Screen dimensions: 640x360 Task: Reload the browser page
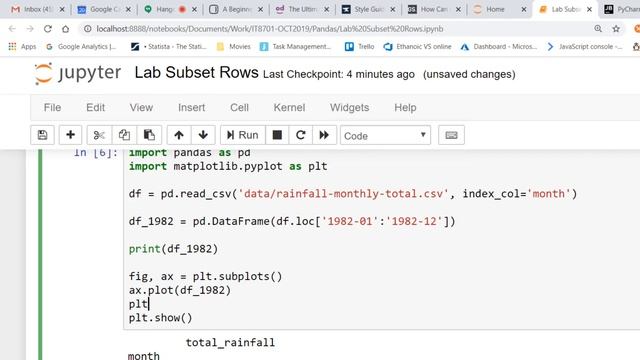click(48, 29)
